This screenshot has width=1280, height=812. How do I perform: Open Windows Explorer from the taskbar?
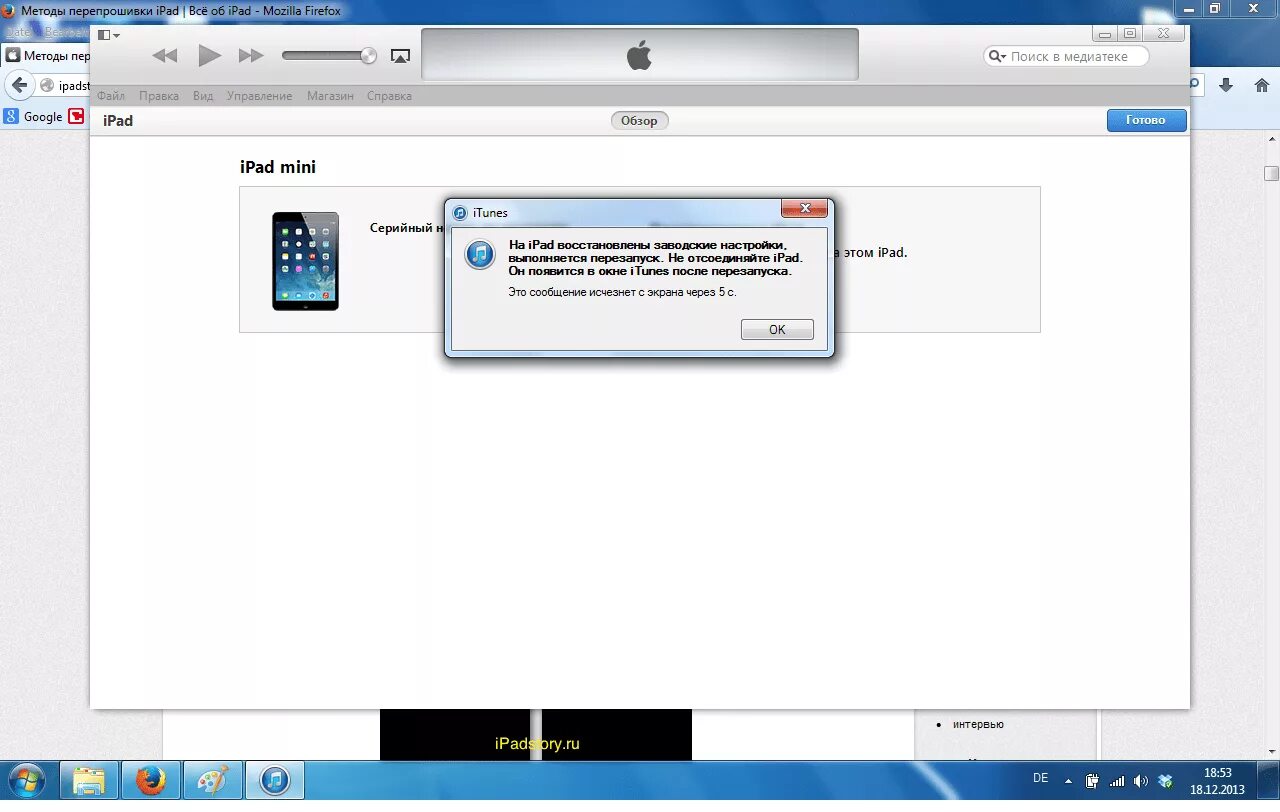point(89,780)
